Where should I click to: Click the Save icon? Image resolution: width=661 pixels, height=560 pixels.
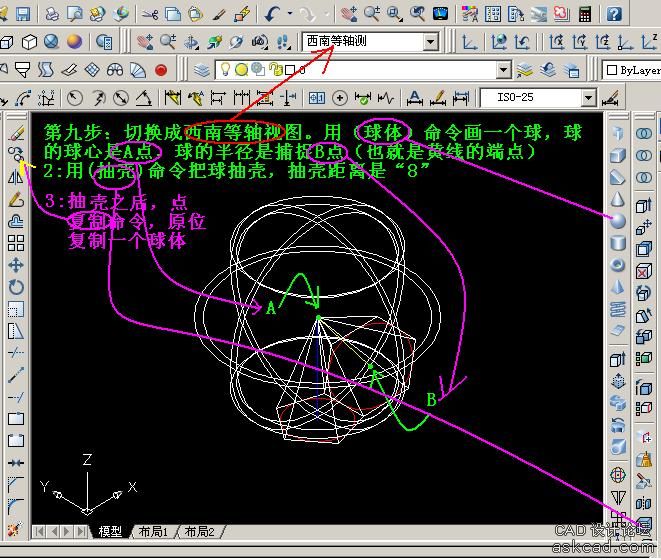[x=23, y=14]
